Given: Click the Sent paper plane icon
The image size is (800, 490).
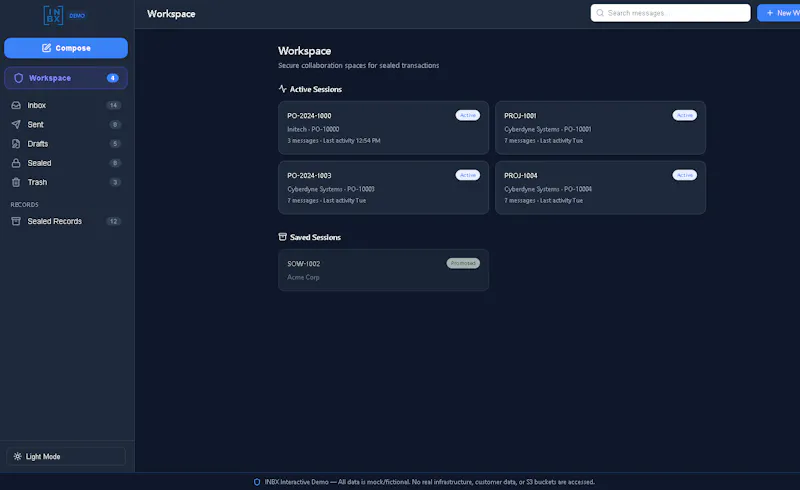Looking at the screenshot, I should [x=16, y=125].
